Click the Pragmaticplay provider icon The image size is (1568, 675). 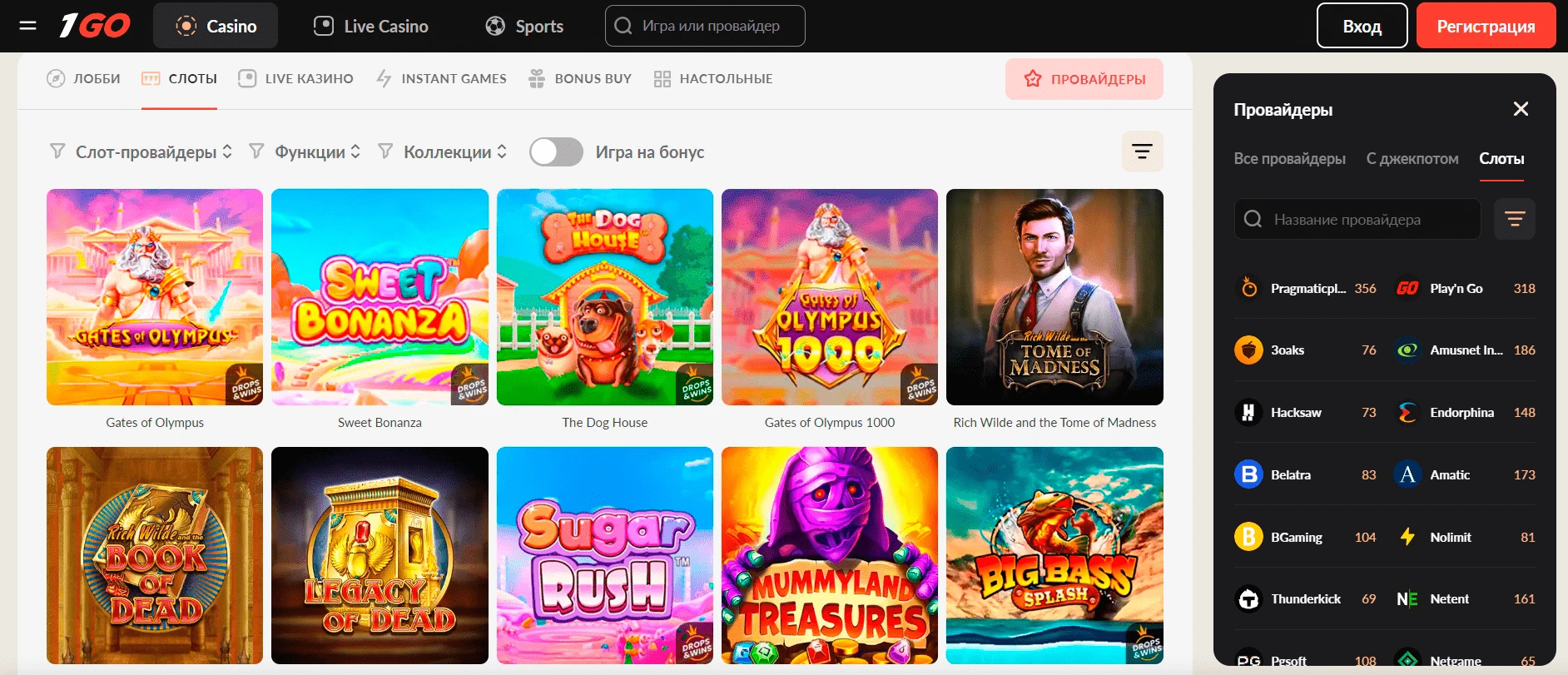[1248, 288]
